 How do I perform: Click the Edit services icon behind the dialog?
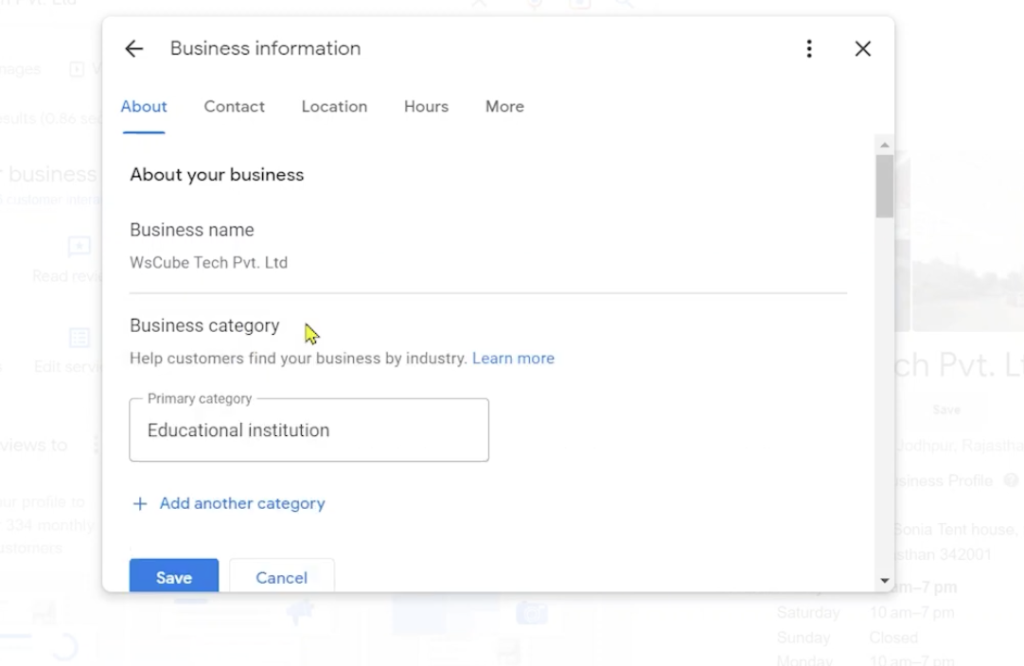click(78, 338)
